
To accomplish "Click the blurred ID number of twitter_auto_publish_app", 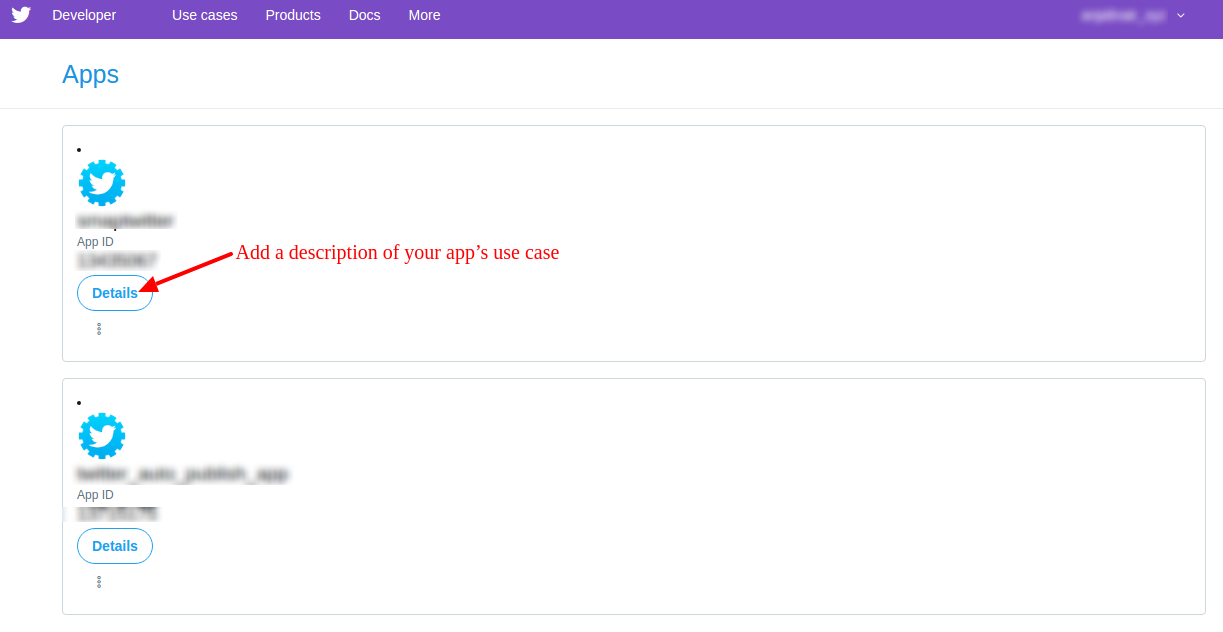I will tap(117, 513).
